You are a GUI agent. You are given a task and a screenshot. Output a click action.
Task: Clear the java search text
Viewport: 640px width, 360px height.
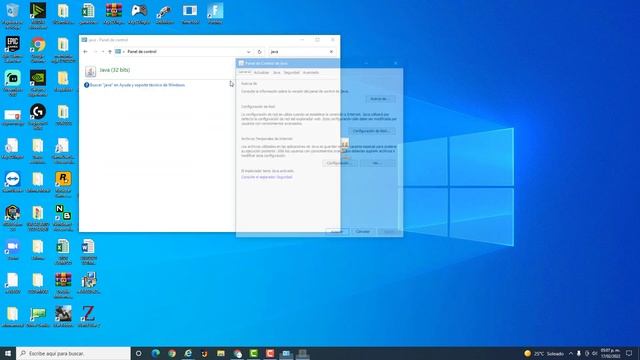[331, 52]
